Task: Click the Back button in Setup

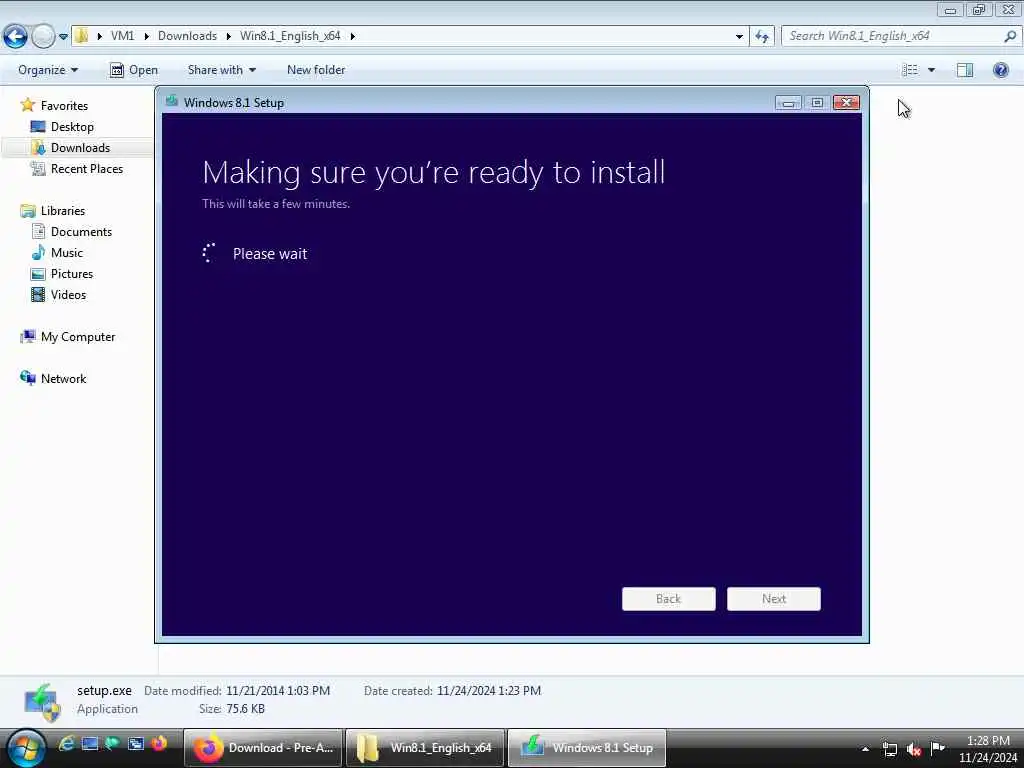Action: coord(669,599)
